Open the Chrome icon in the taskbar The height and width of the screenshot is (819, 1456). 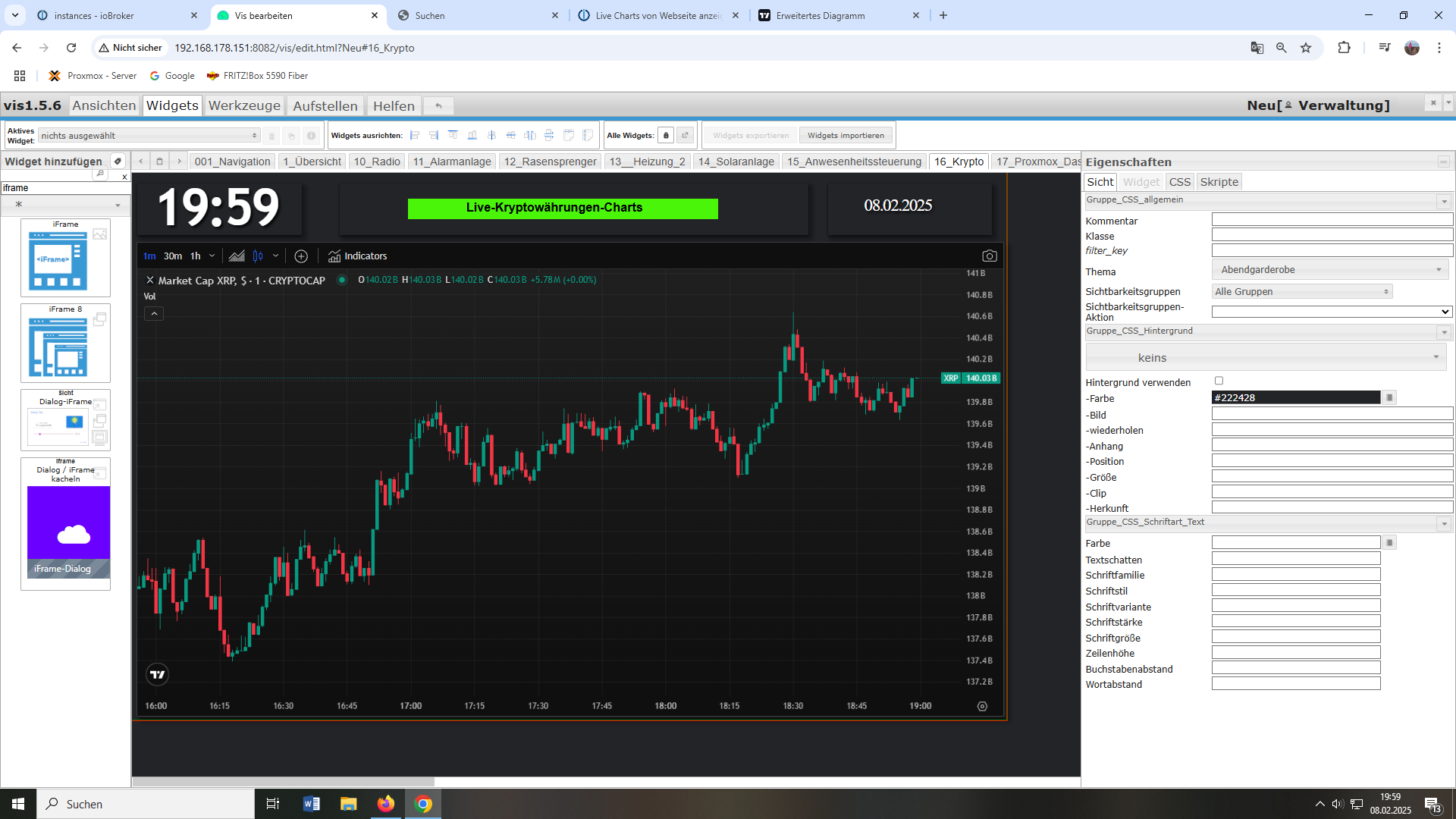coord(423,804)
